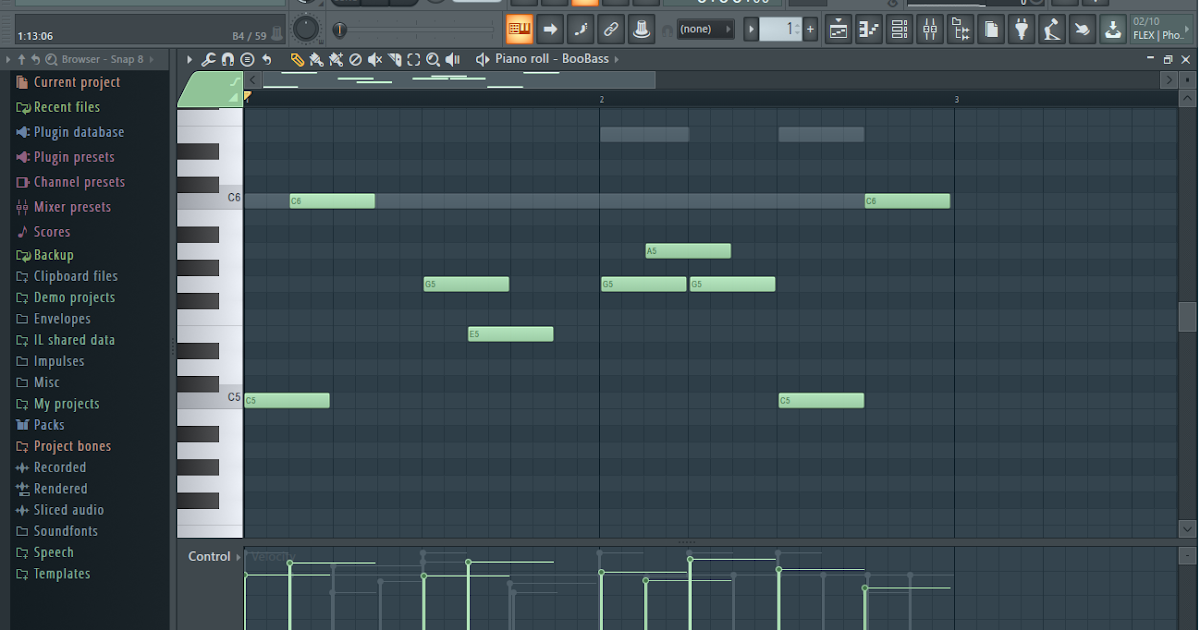1200x630 pixels.
Task: Select the C6 note in the piano roll
Action: pos(330,200)
